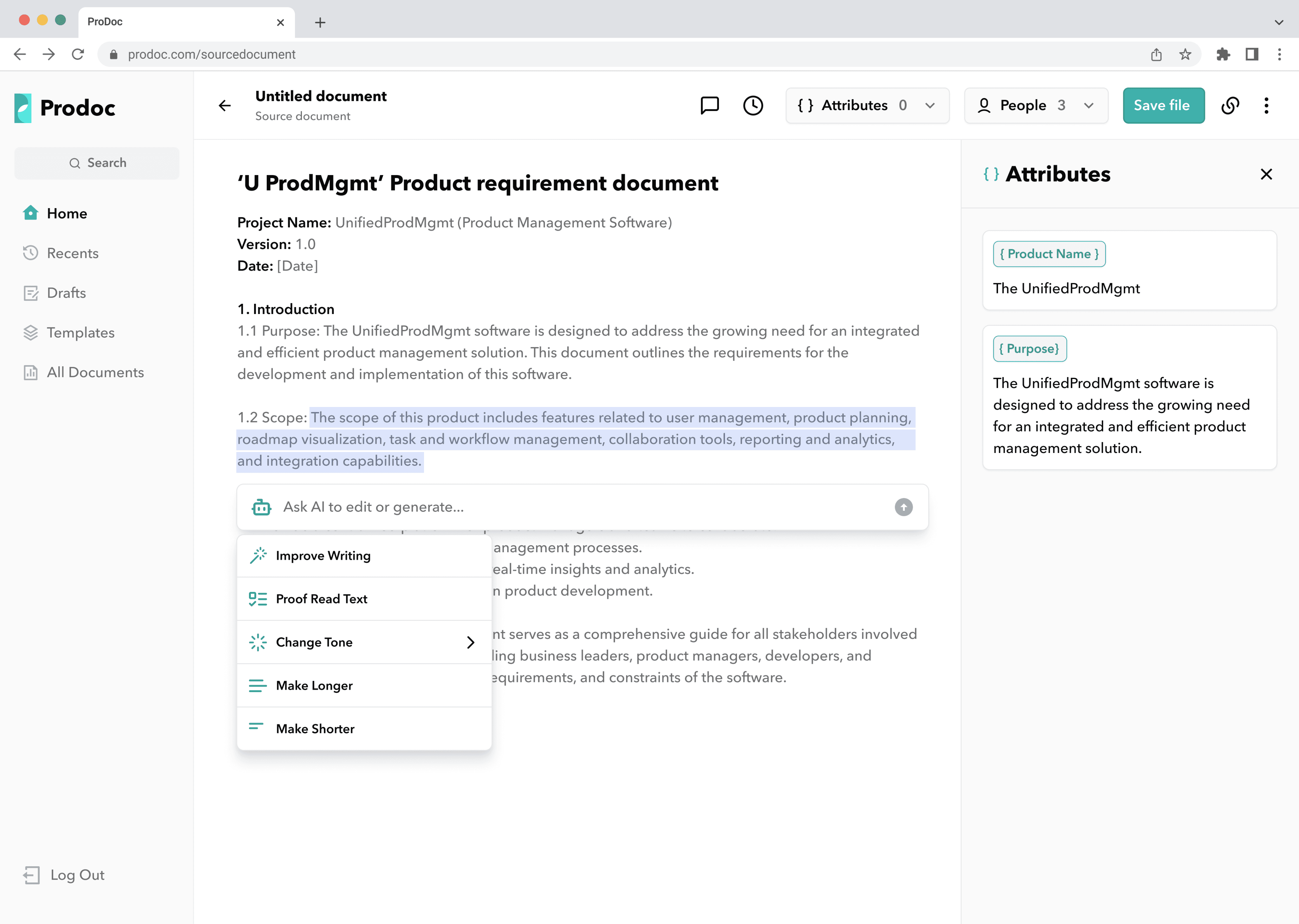
Task: Go to Home in sidebar
Action: (55, 213)
